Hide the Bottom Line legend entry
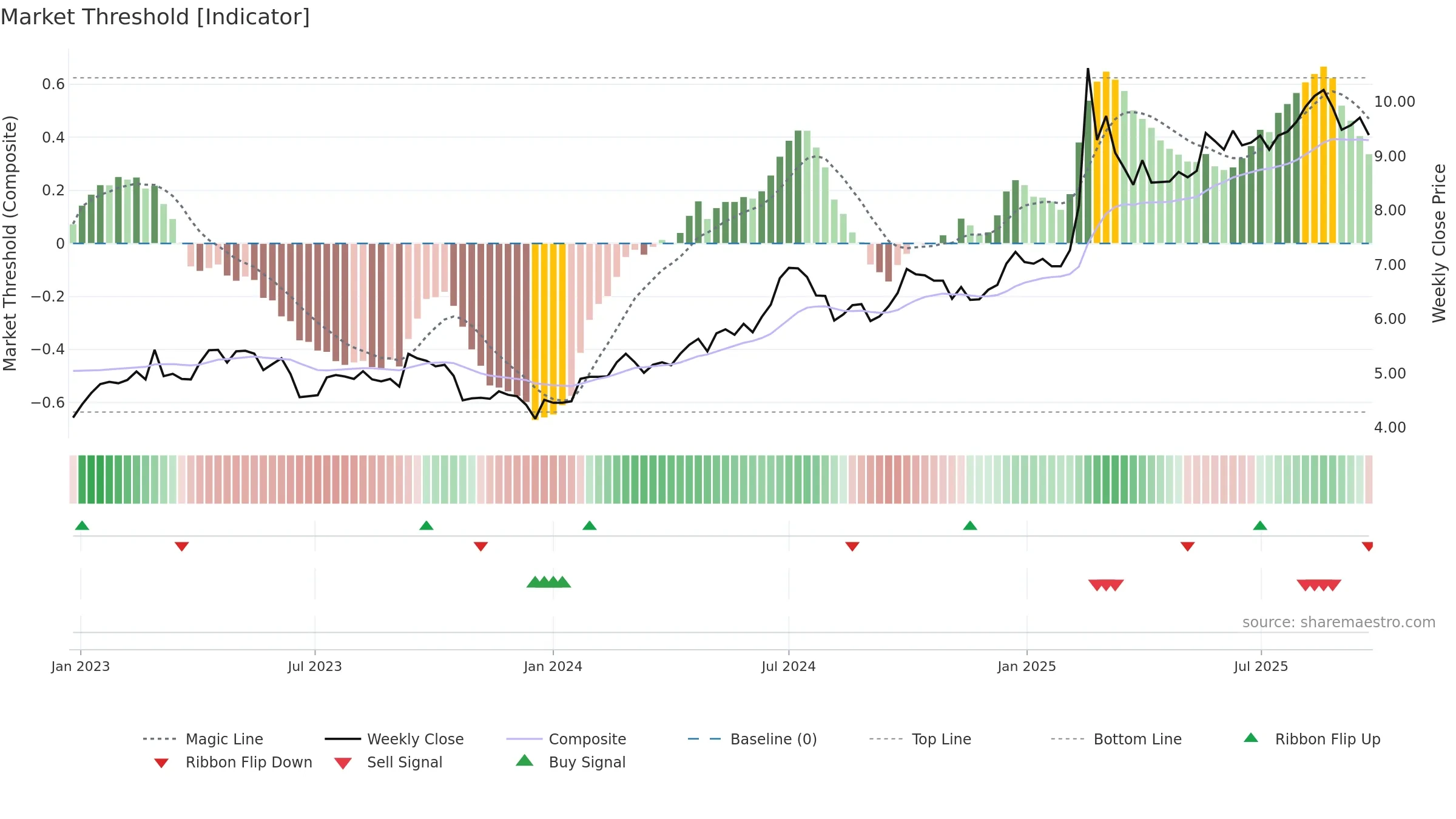 (1116, 739)
